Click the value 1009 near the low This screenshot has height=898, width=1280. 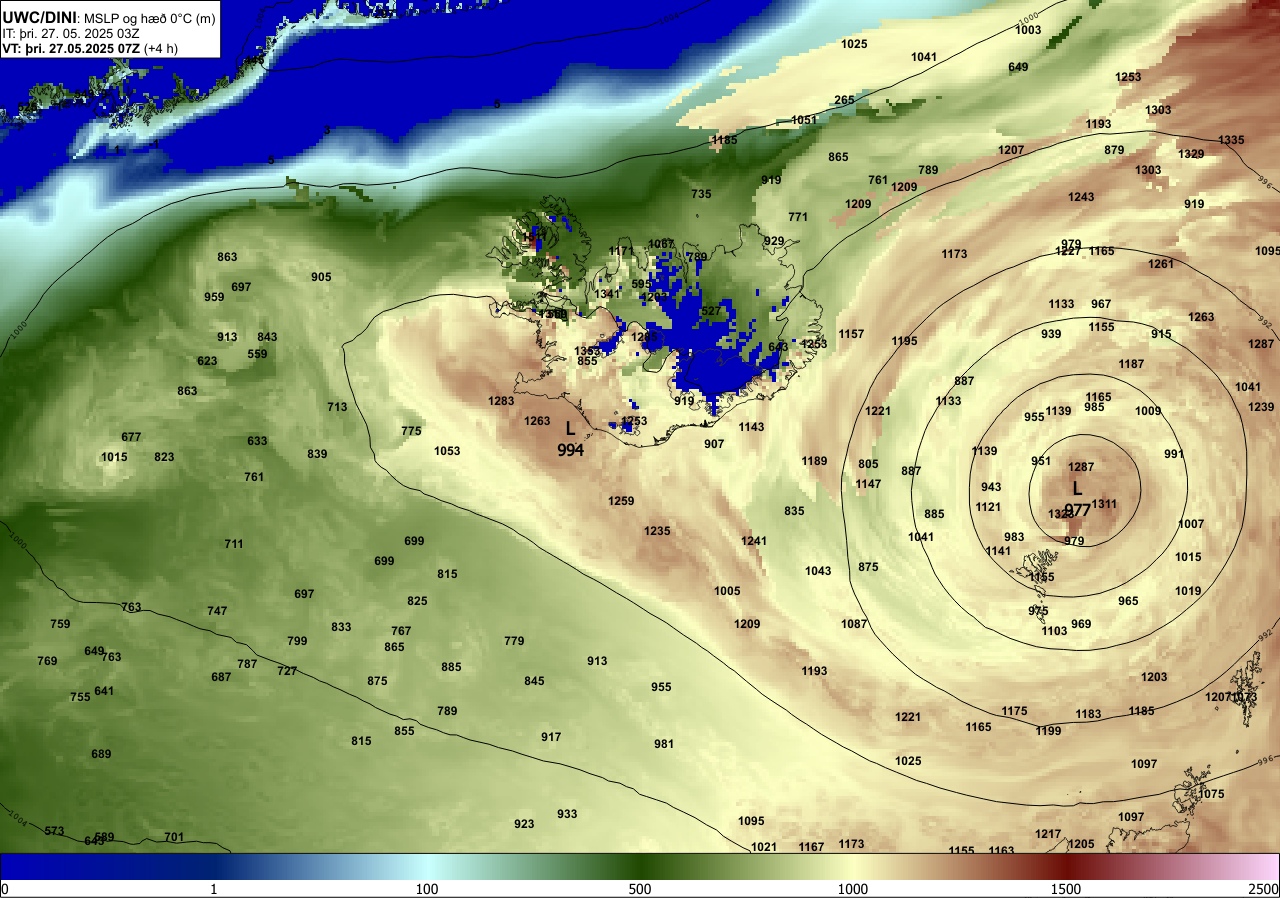tap(1148, 411)
